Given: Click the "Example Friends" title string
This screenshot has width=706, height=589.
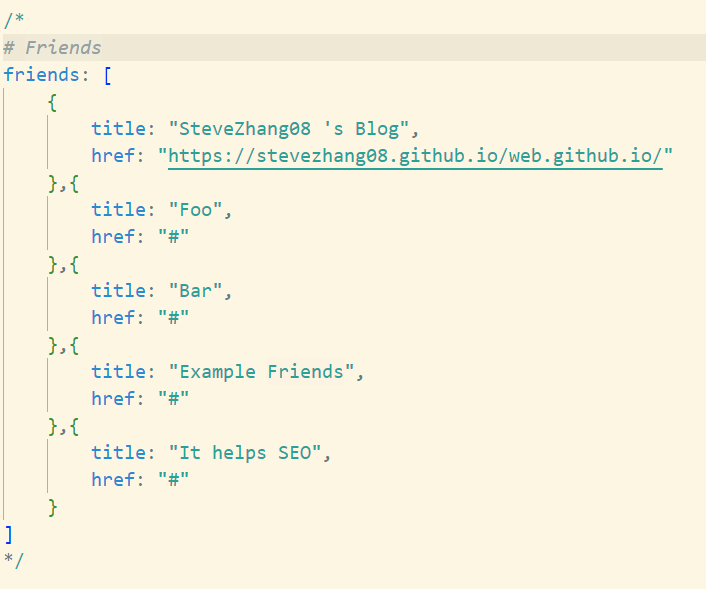Looking at the screenshot, I should (261, 372).
